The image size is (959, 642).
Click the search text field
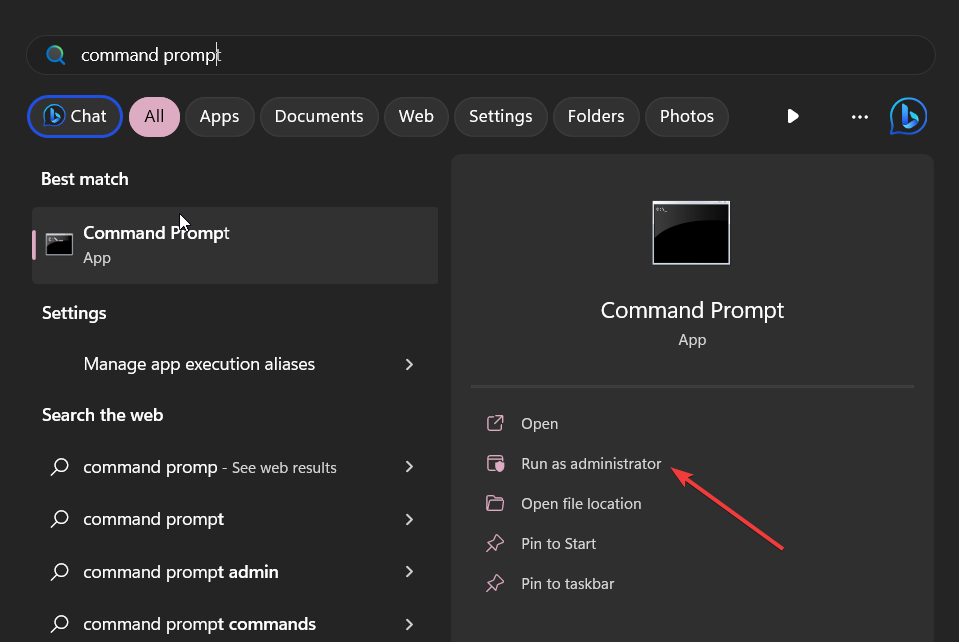click(x=481, y=55)
